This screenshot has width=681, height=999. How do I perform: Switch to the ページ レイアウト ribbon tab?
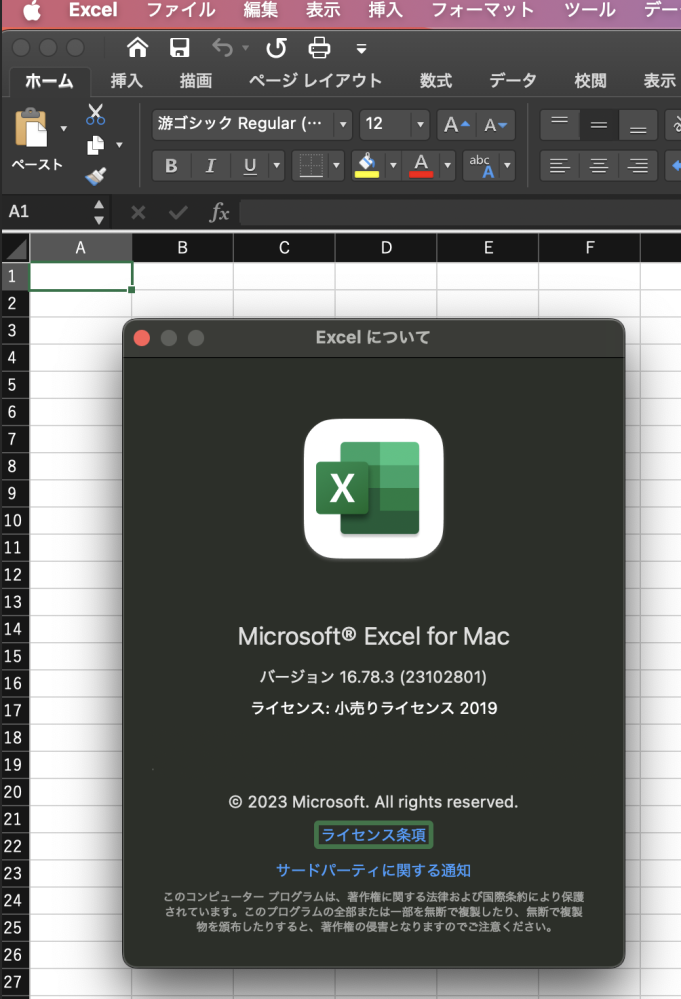[x=315, y=81]
